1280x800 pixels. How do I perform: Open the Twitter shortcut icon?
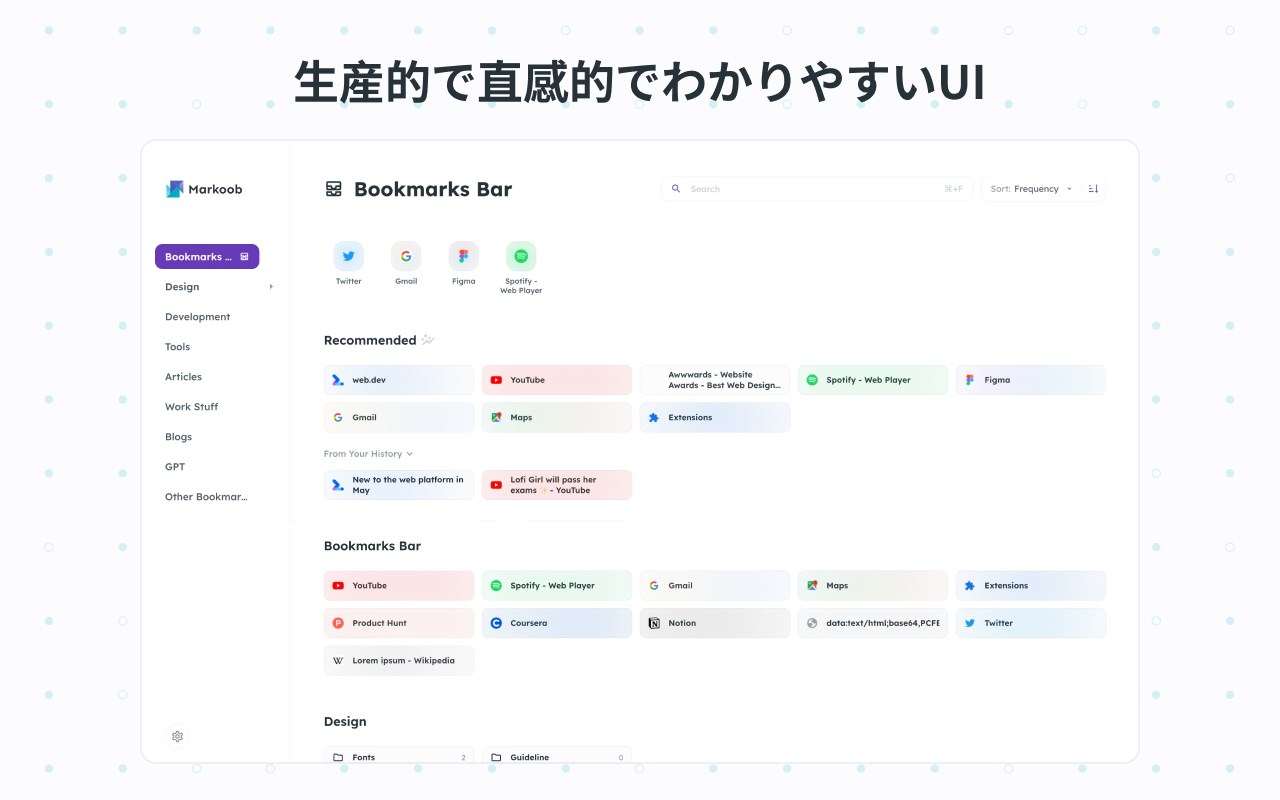[348, 256]
